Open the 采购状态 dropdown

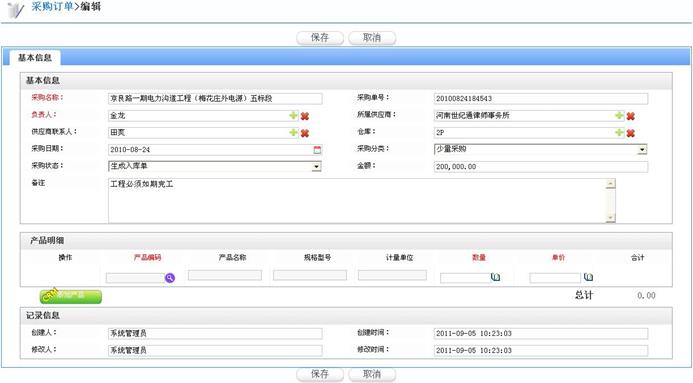click(316, 167)
